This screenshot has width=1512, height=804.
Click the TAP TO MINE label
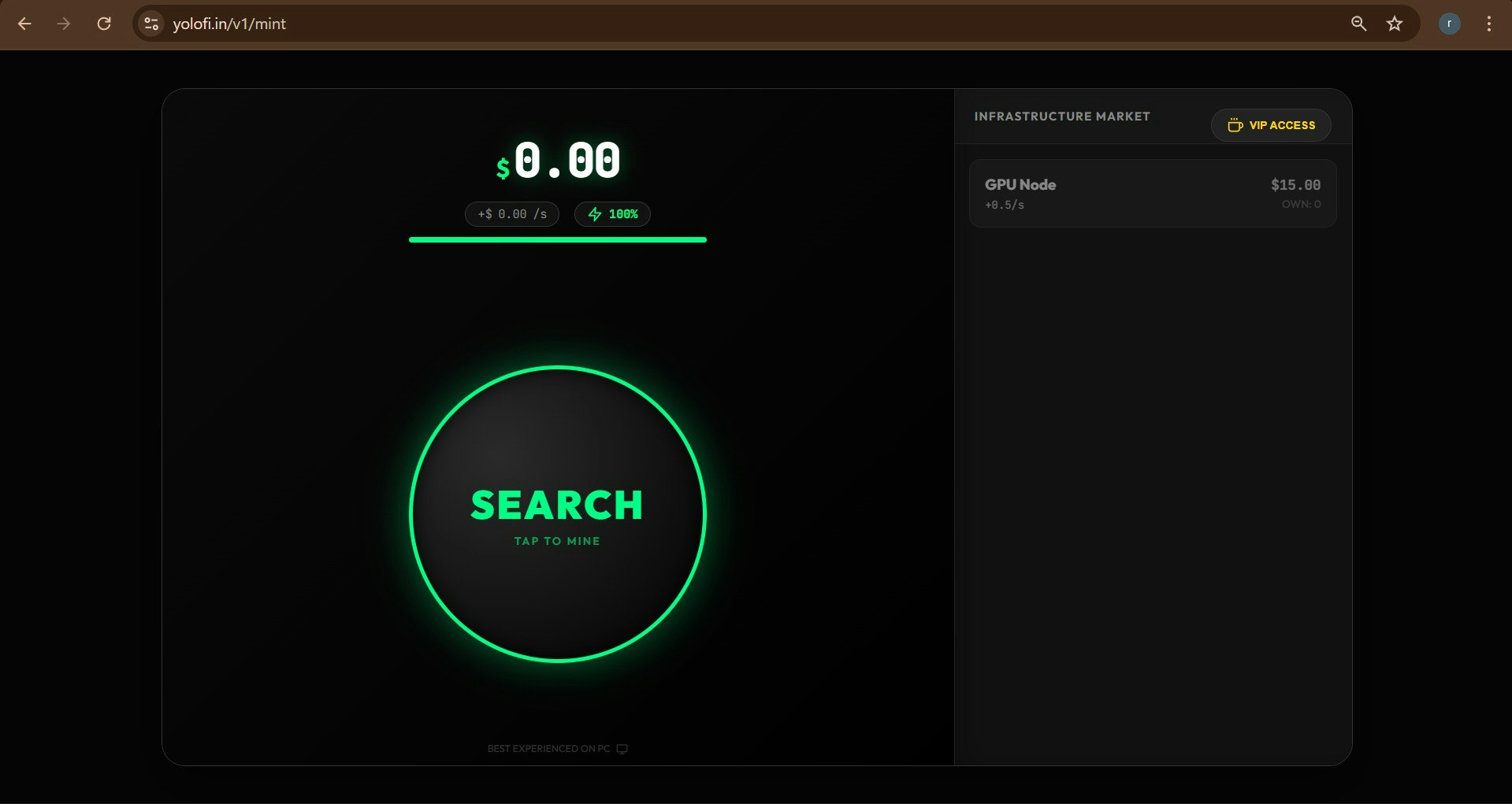point(557,541)
